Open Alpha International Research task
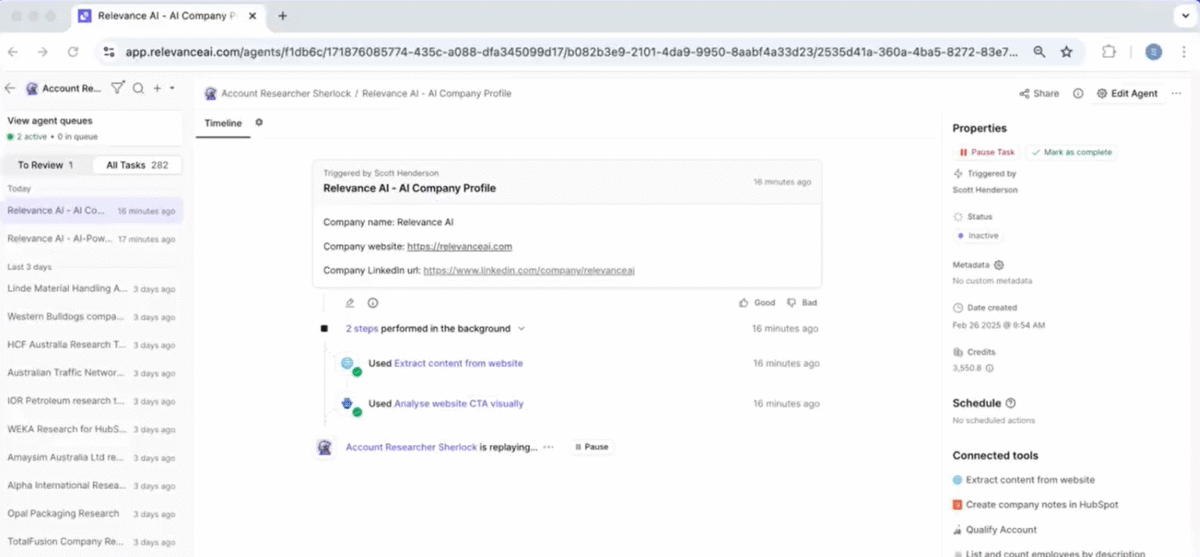 (92, 485)
